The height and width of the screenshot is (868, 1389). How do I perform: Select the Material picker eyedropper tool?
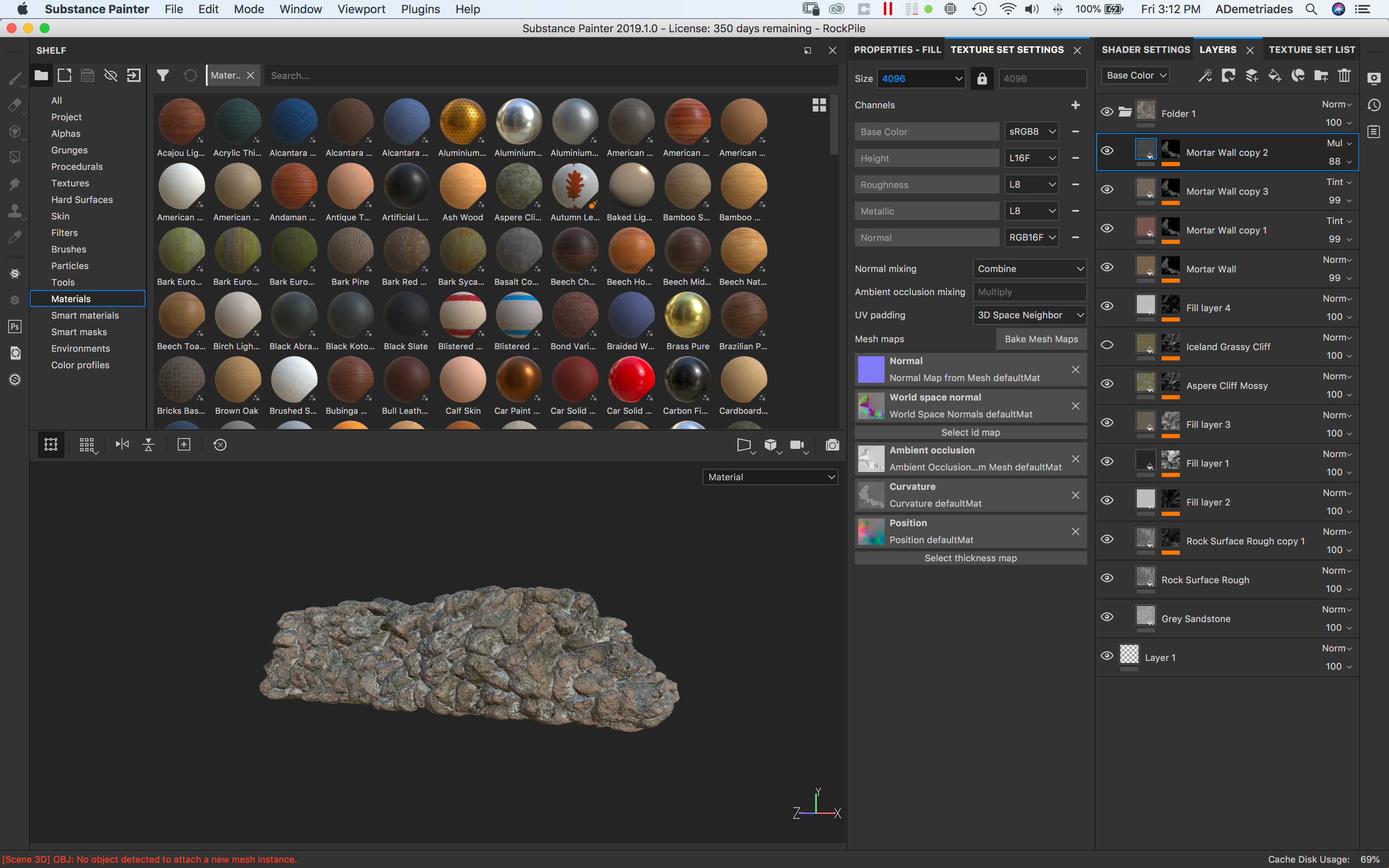tap(15, 237)
